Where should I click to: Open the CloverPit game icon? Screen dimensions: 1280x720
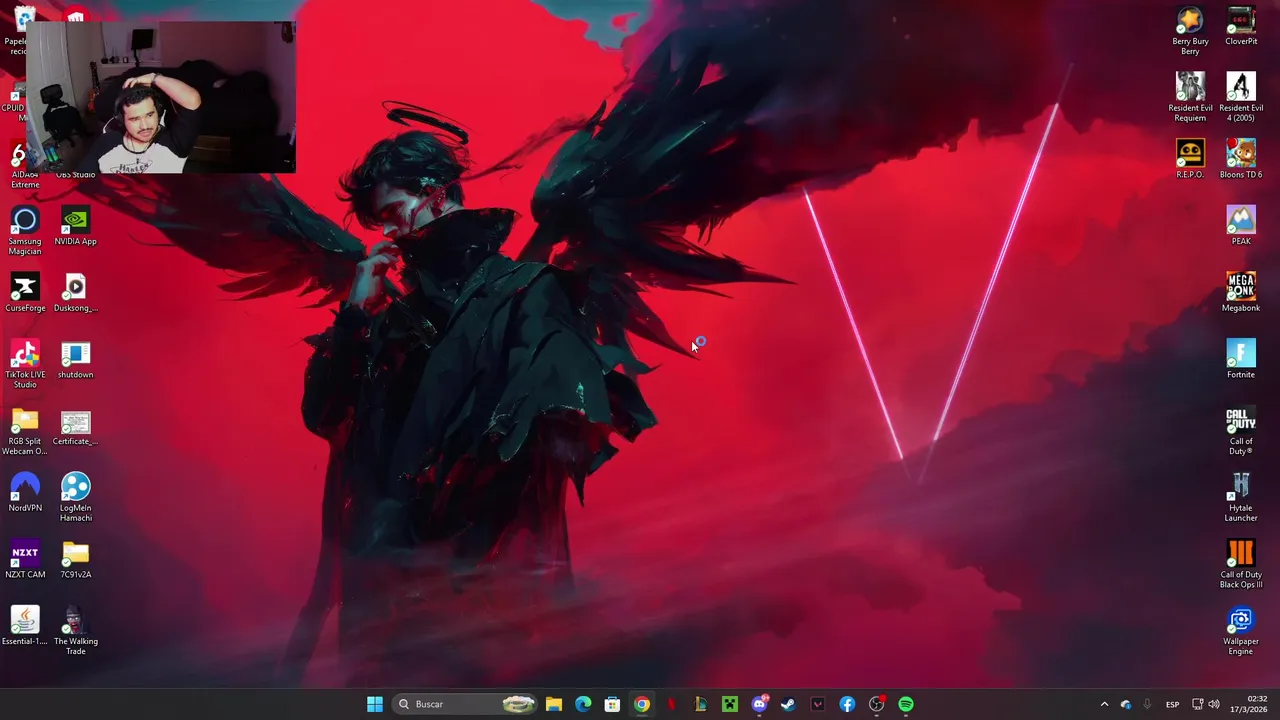[1241, 27]
